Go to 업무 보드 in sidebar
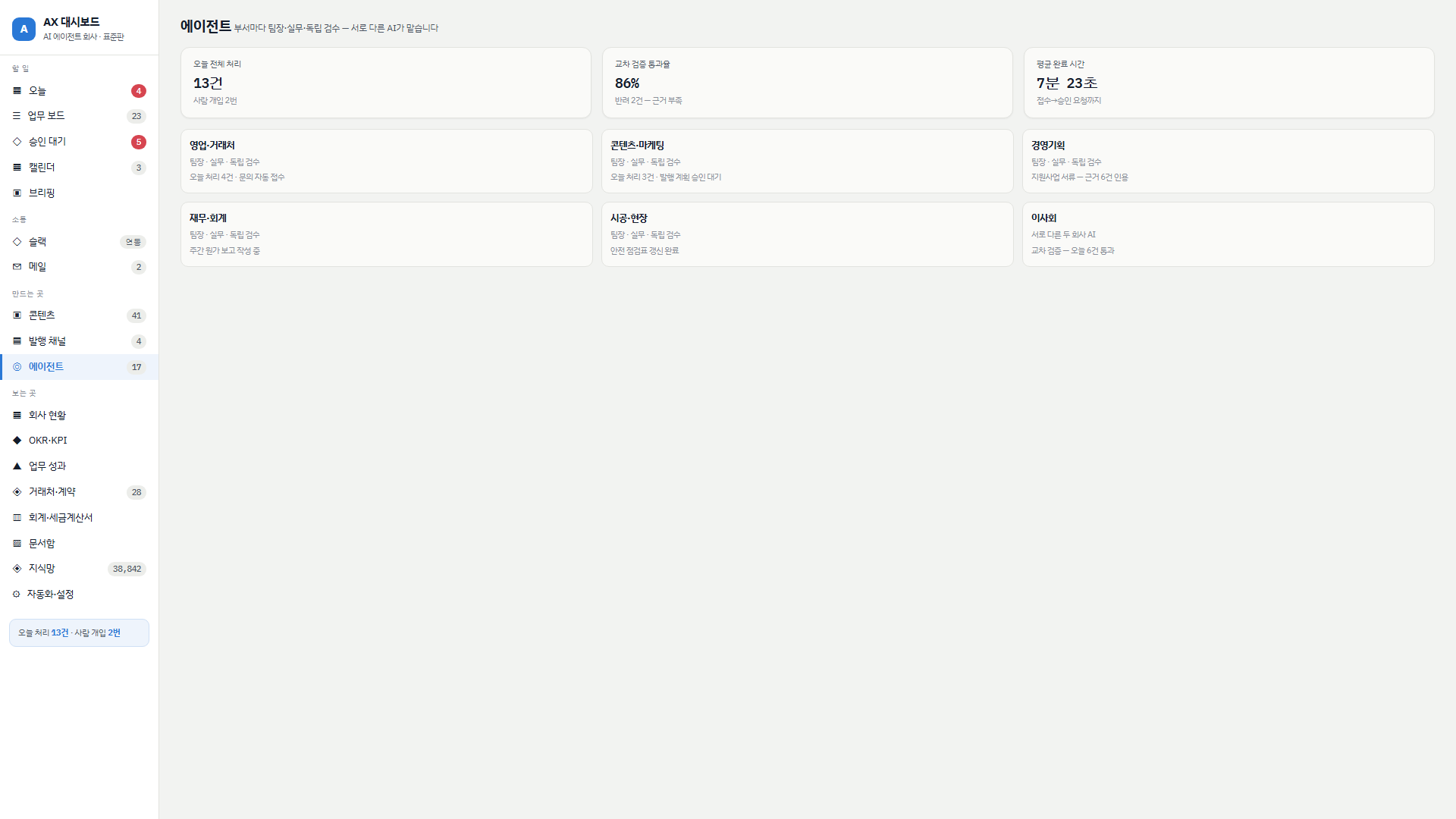This screenshot has width=1456, height=819. [x=79, y=116]
